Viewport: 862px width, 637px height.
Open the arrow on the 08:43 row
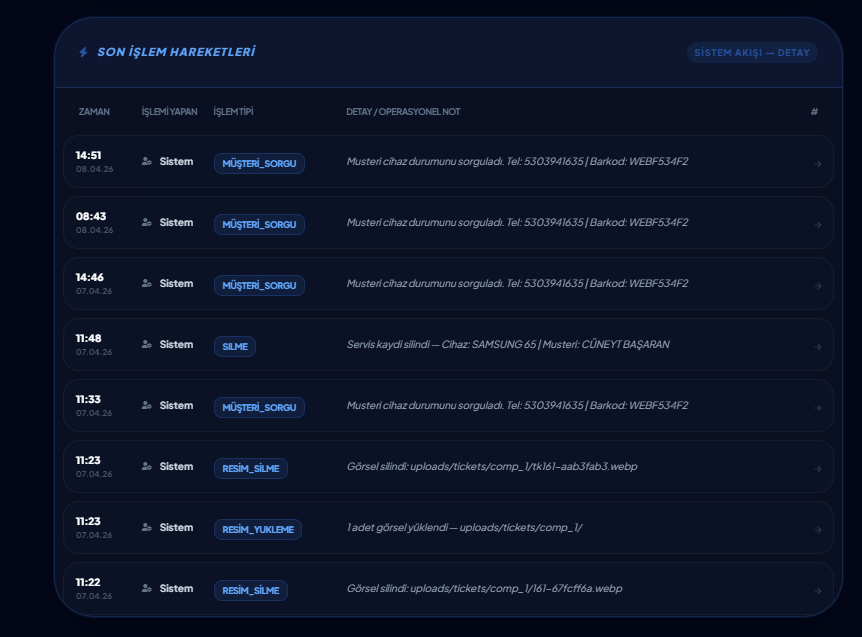pyautogui.click(x=817, y=225)
